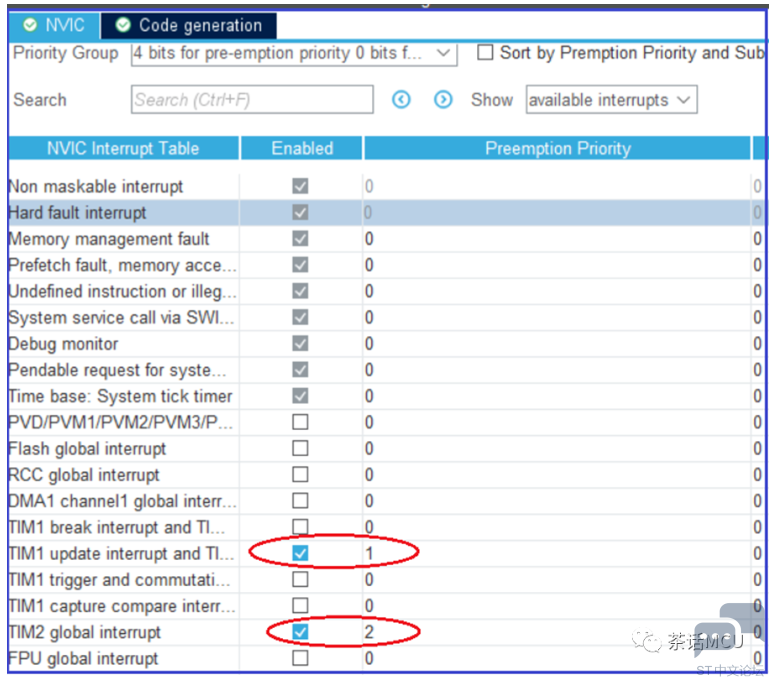Select the RCC global interrupt name
Image resolution: width=773 pixels, height=686 pixels.
click(84, 475)
